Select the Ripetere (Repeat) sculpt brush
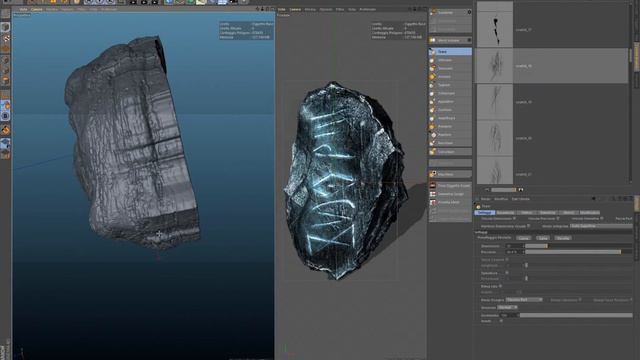 coord(450,135)
